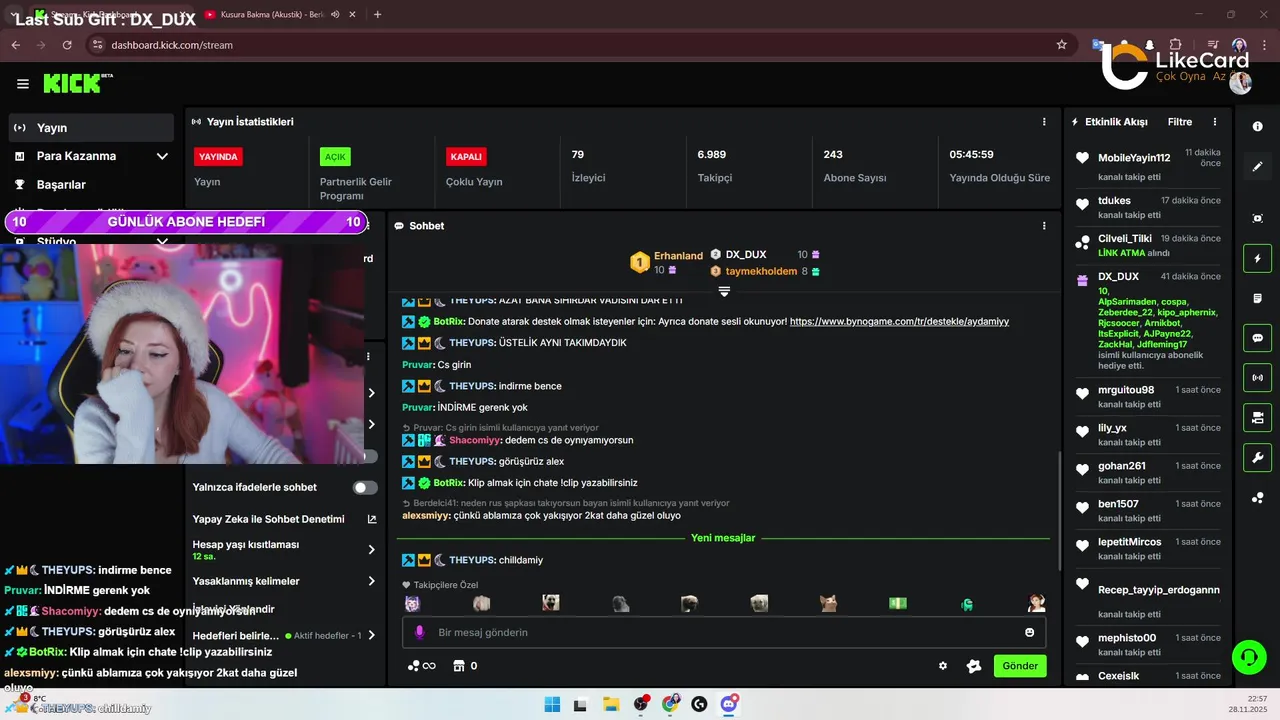Image resolution: width=1280 pixels, height=720 pixels.
Task: Select Yayın in the left sidebar
Action: click(91, 128)
